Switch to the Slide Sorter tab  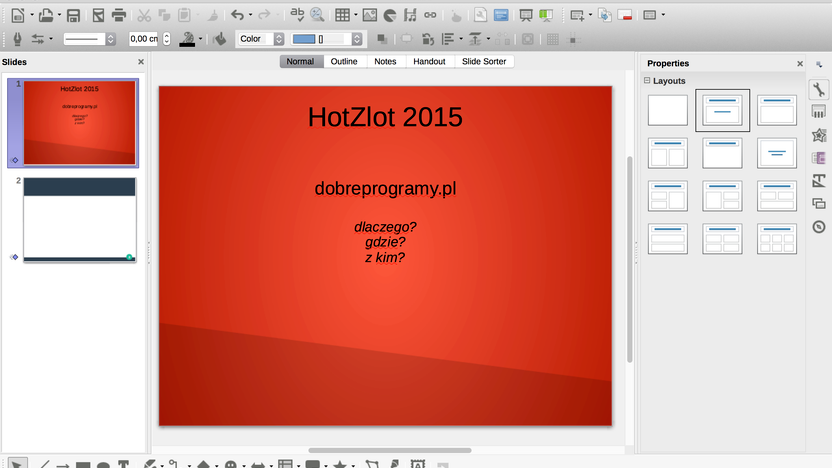click(x=484, y=62)
